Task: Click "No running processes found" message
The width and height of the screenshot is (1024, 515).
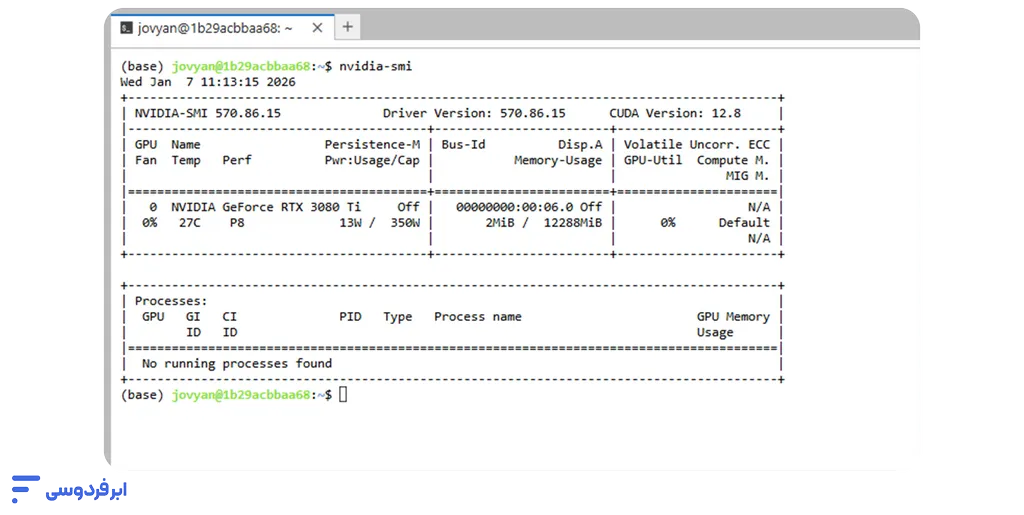Action: pos(236,363)
